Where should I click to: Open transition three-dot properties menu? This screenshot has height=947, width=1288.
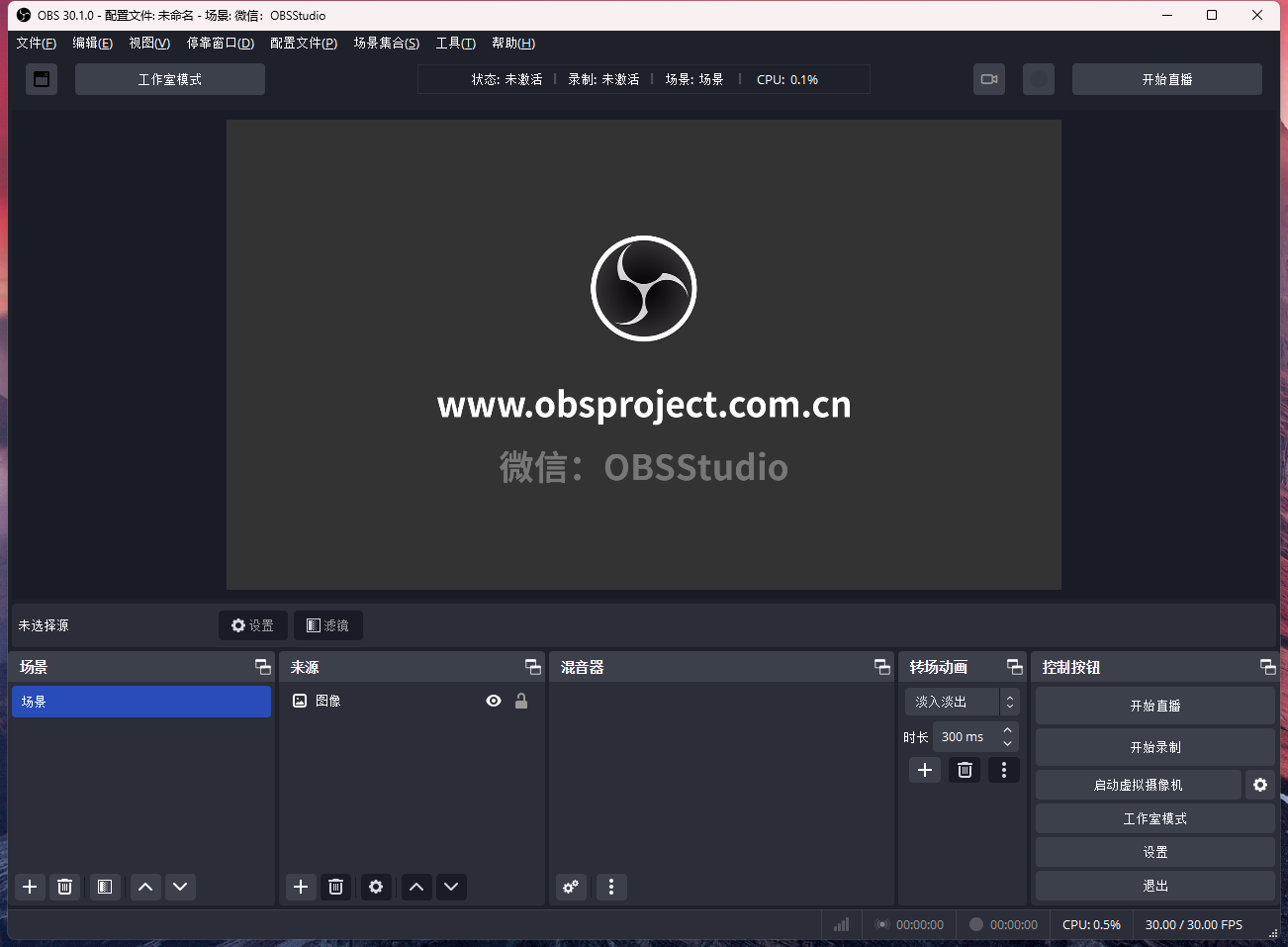tap(1004, 770)
